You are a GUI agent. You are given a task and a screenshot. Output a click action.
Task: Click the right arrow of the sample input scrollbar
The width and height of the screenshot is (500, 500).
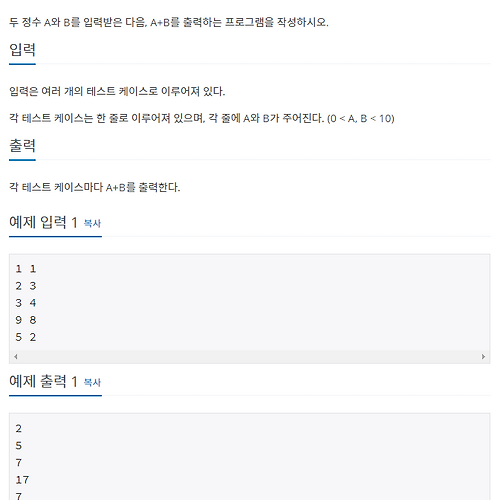(x=483, y=357)
